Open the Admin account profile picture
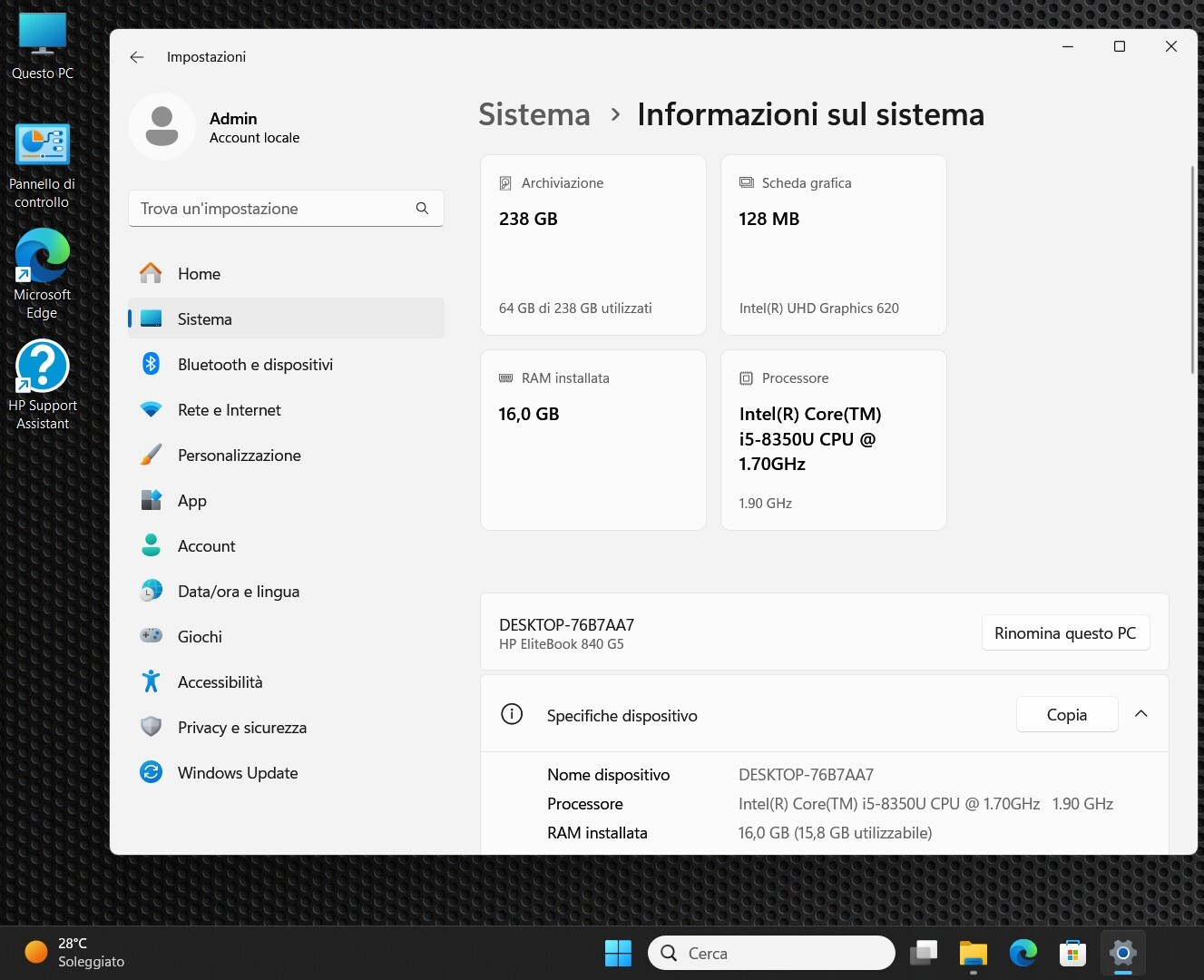 click(162, 126)
